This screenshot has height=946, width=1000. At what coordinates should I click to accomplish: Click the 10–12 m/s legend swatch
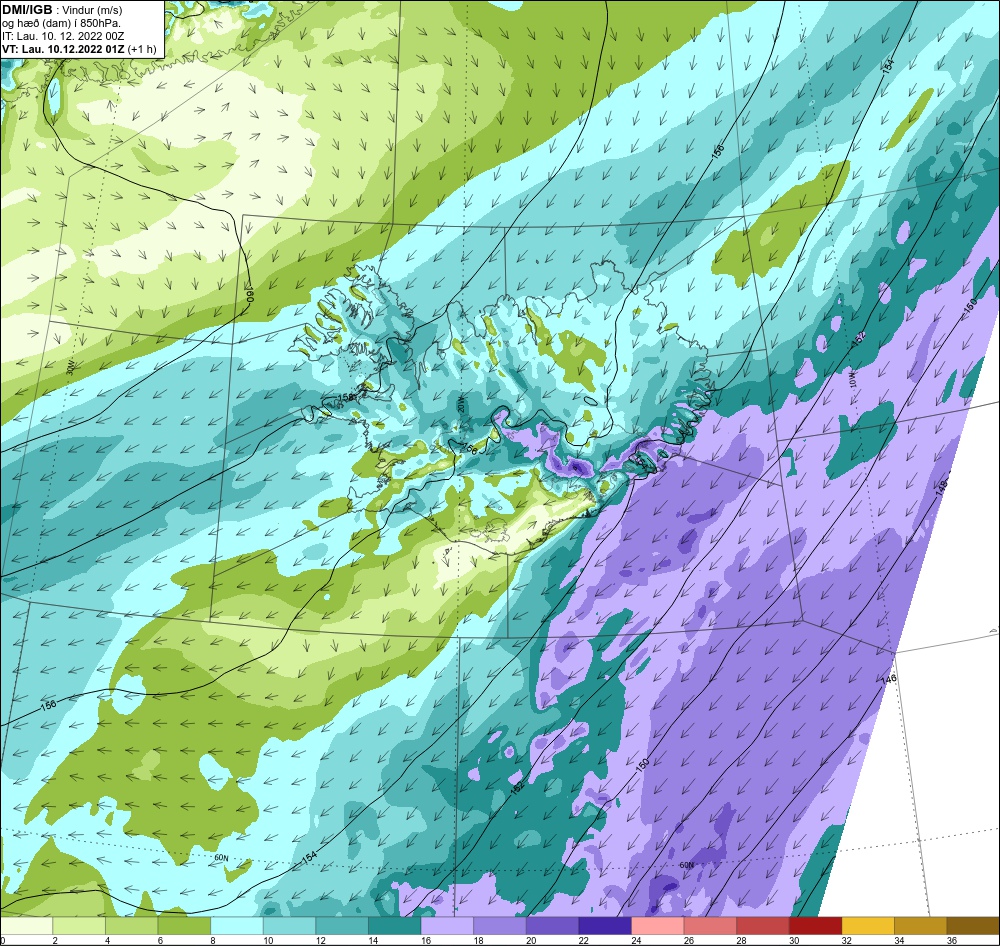pyautogui.click(x=290, y=925)
